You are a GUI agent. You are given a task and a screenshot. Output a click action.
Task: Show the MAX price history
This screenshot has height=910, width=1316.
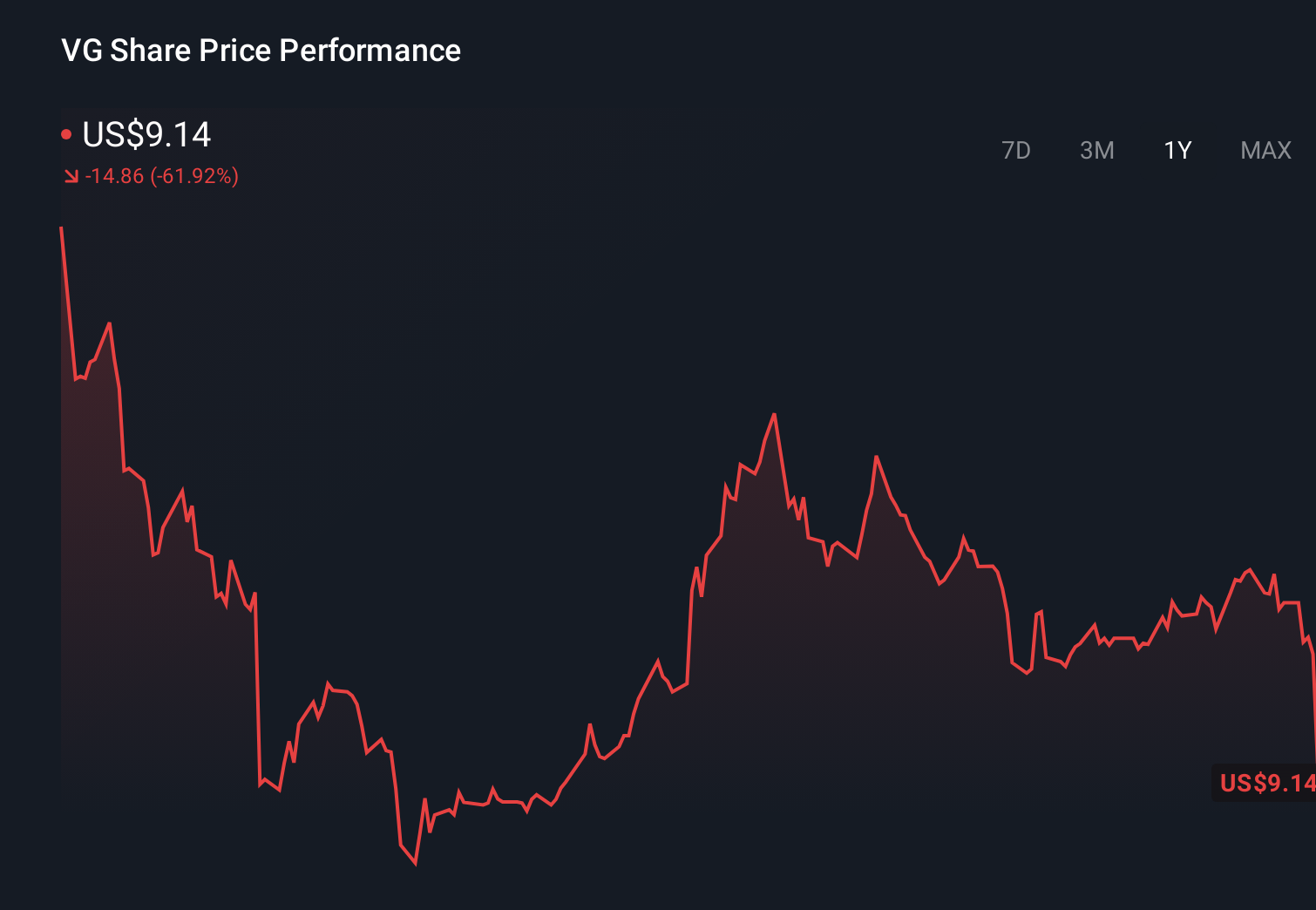pos(1265,151)
